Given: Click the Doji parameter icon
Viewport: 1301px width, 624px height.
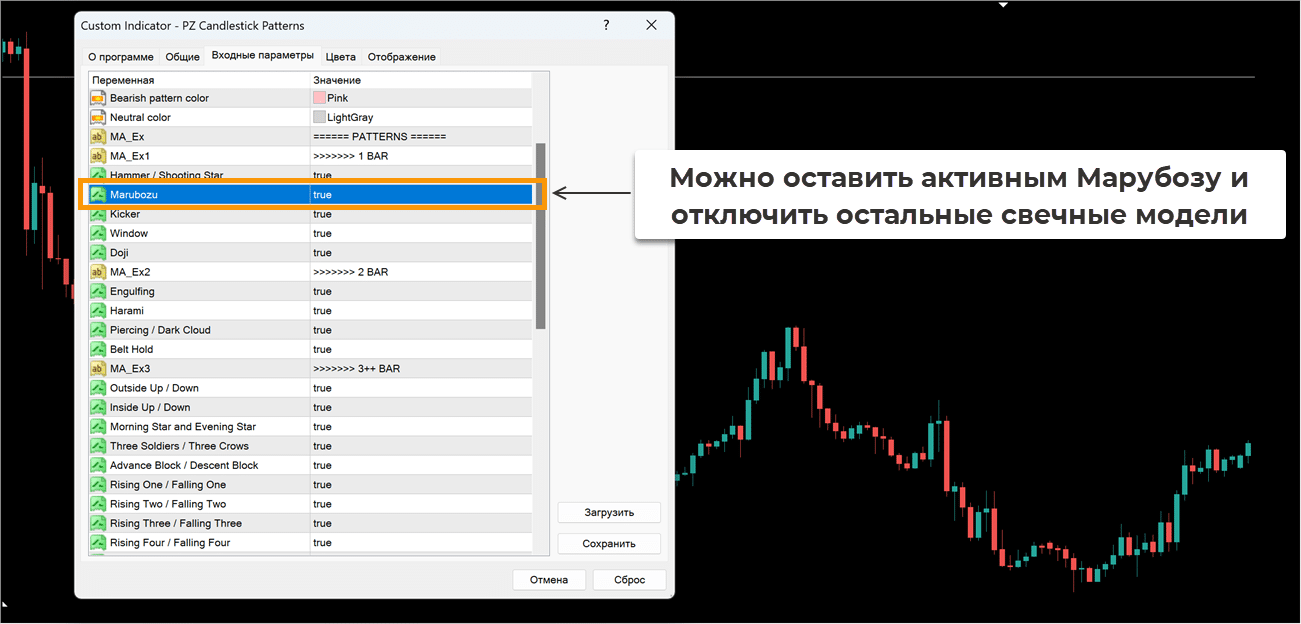Looking at the screenshot, I should (98, 253).
